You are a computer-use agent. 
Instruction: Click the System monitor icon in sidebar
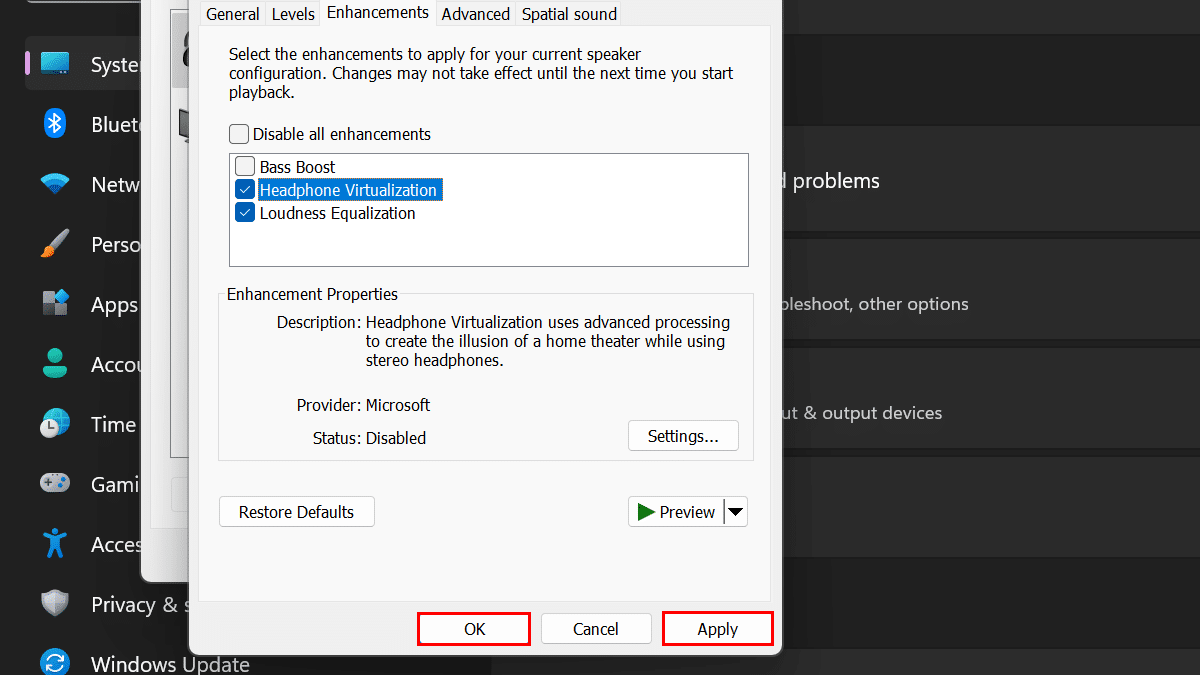click(55, 65)
